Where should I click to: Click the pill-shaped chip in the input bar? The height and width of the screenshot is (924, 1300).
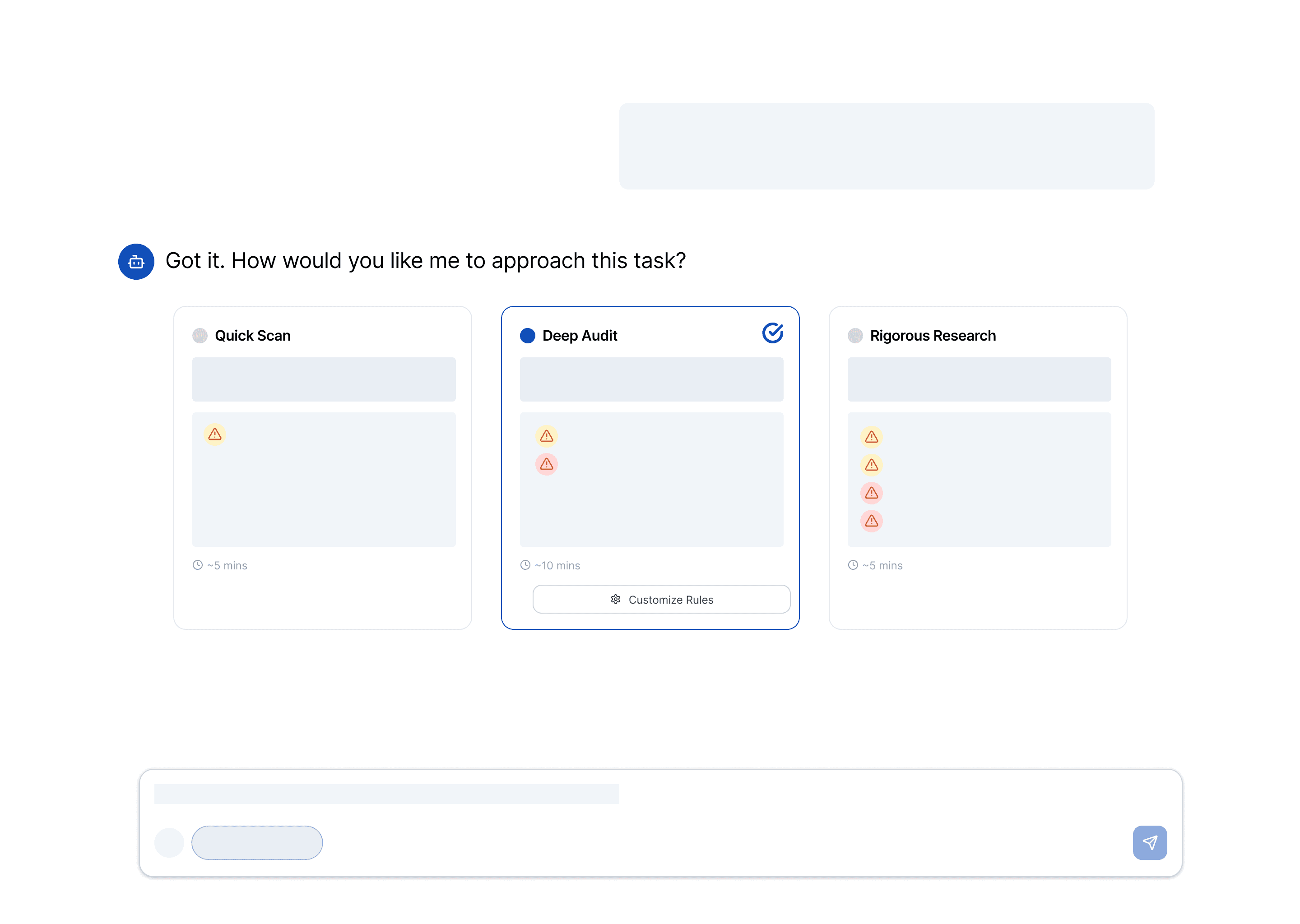point(257,843)
